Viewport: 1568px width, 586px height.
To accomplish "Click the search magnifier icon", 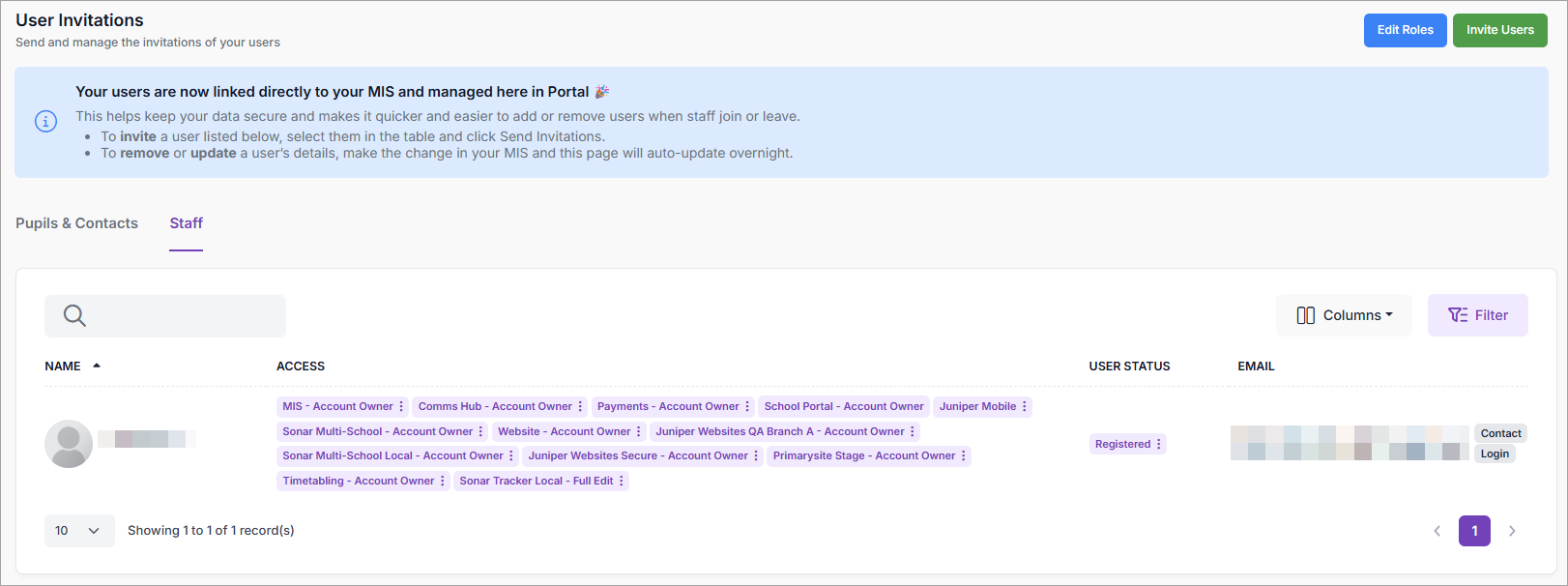I will 74,315.
